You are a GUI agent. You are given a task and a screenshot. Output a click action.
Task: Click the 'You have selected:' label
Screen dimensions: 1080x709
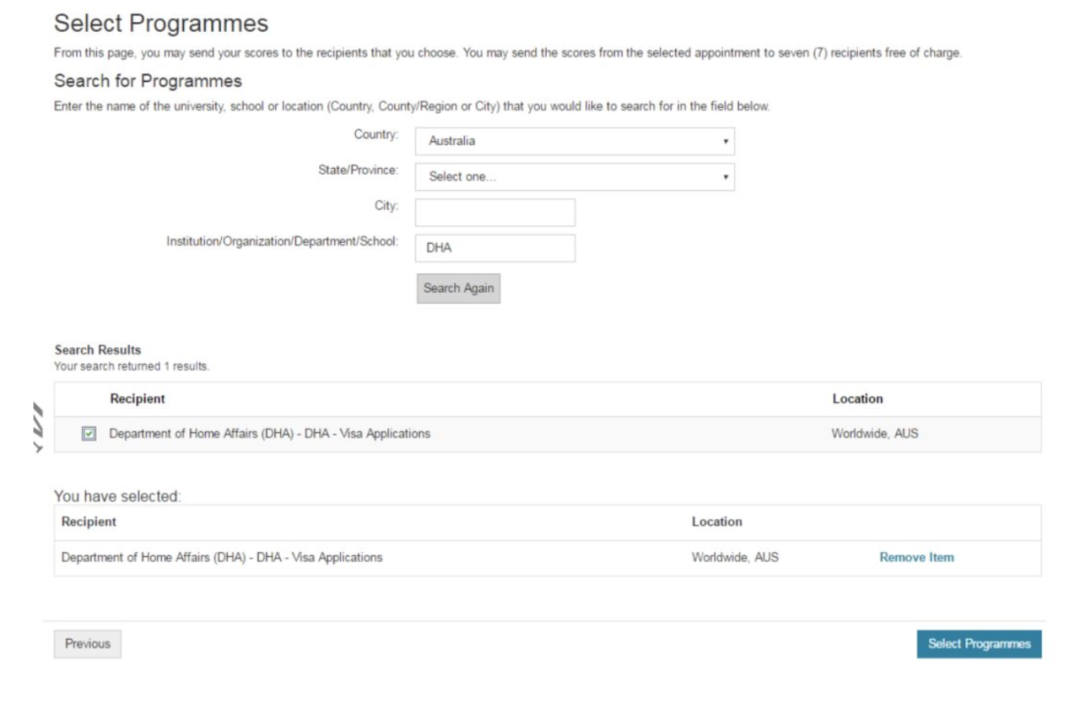(117, 496)
